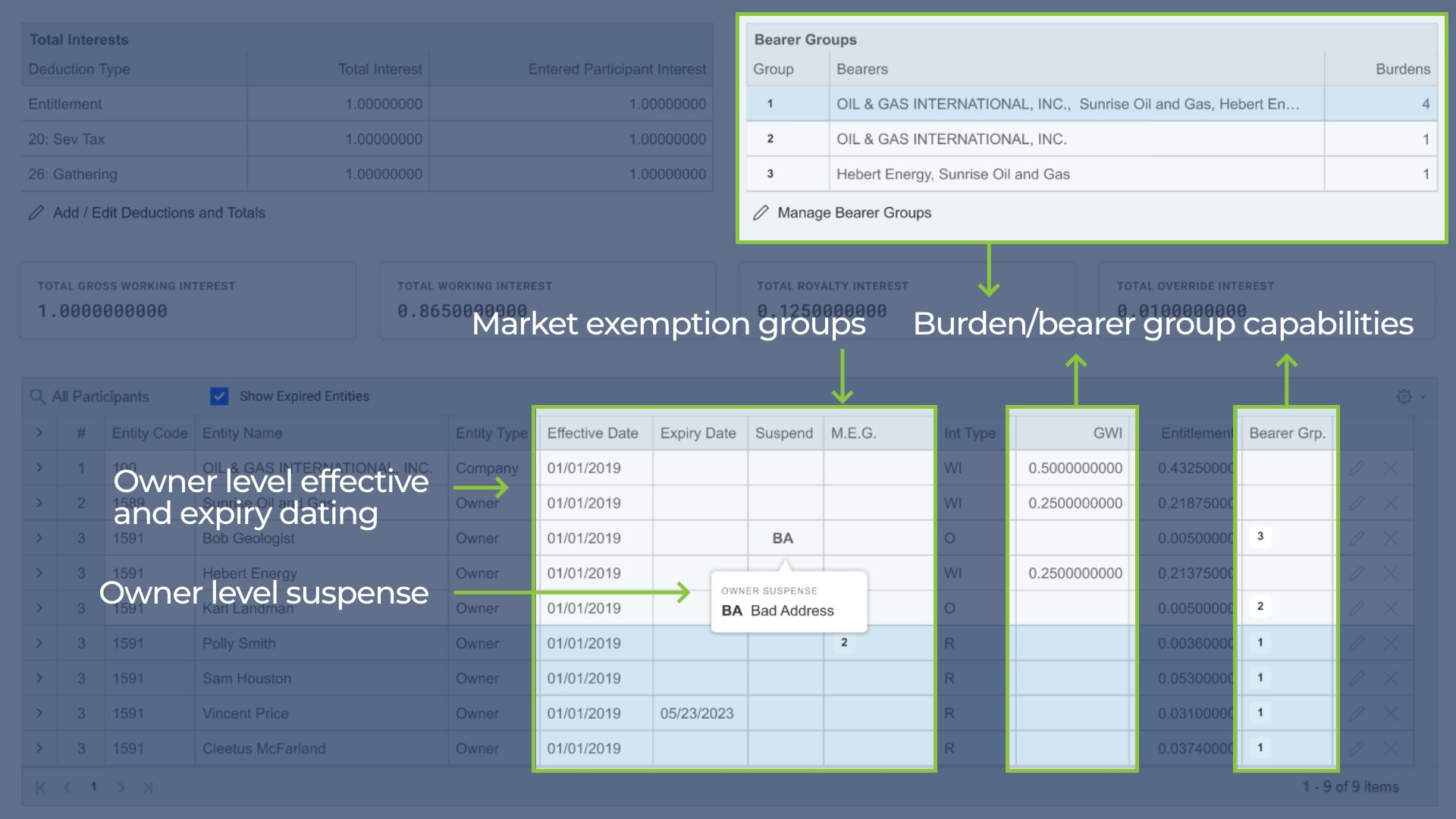Sort by Expiry Date column header

click(x=700, y=433)
